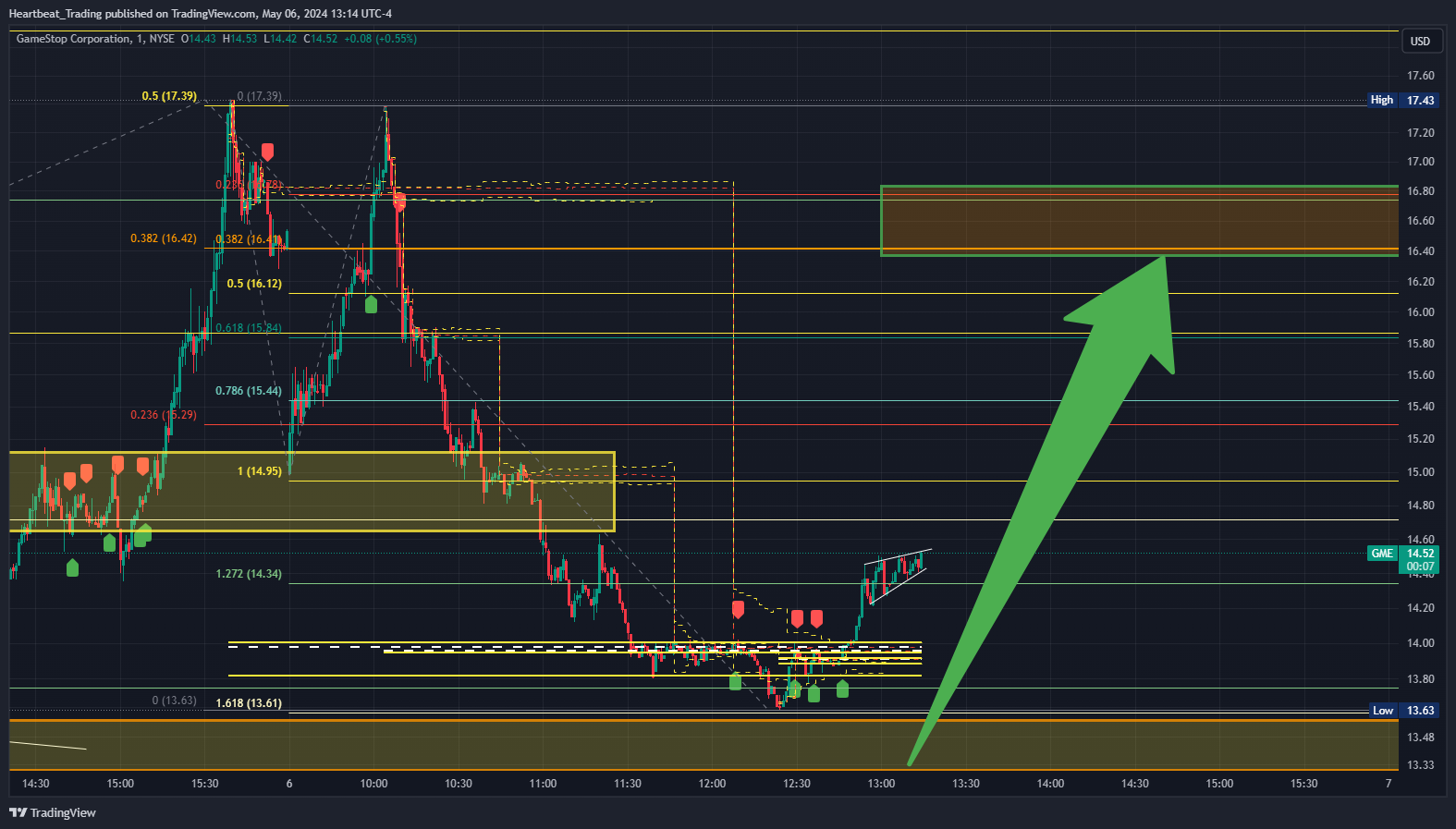Click the TradingView logo in the footer
This screenshot has width=1456, height=829.
53,812
